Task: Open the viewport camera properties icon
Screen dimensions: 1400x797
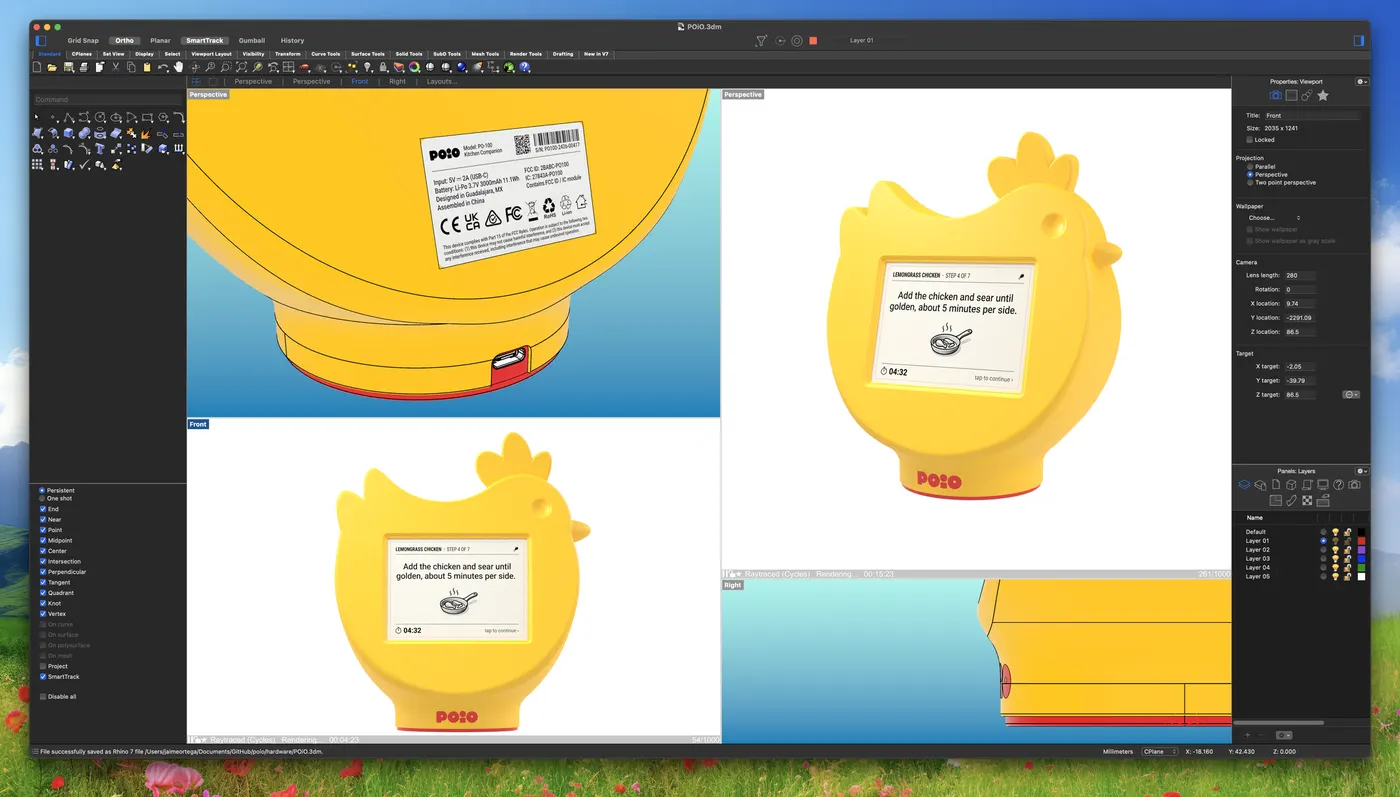Action: (x=1276, y=95)
